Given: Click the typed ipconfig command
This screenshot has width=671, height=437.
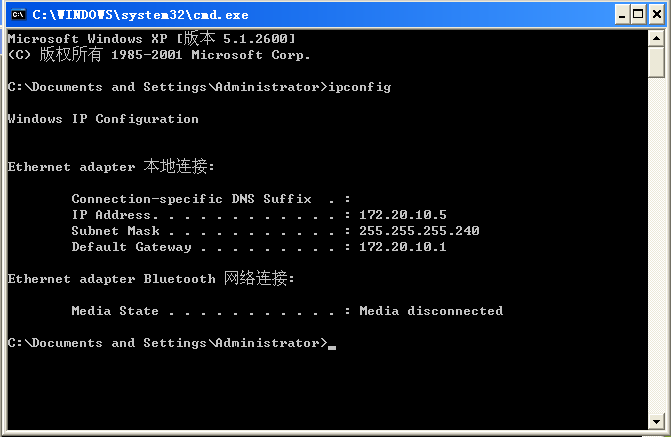Looking at the screenshot, I should (x=359, y=87).
